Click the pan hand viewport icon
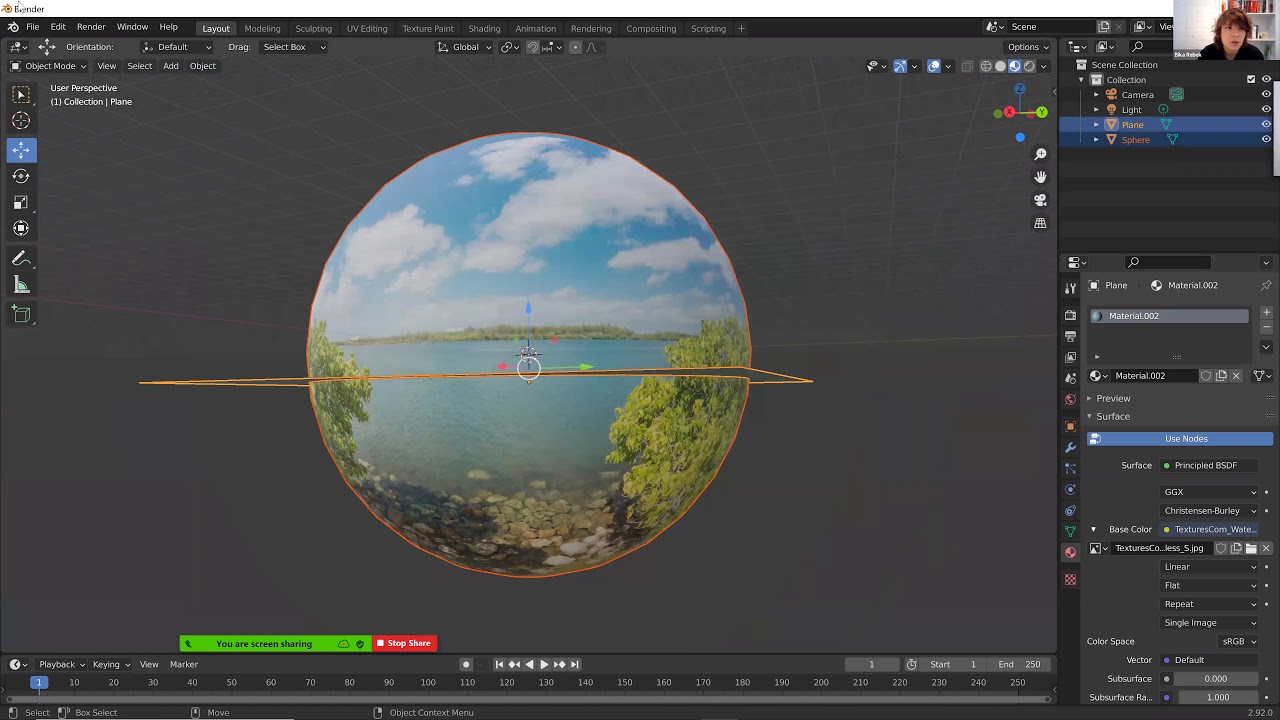The image size is (1280, 720). (x=1040, y=177)
